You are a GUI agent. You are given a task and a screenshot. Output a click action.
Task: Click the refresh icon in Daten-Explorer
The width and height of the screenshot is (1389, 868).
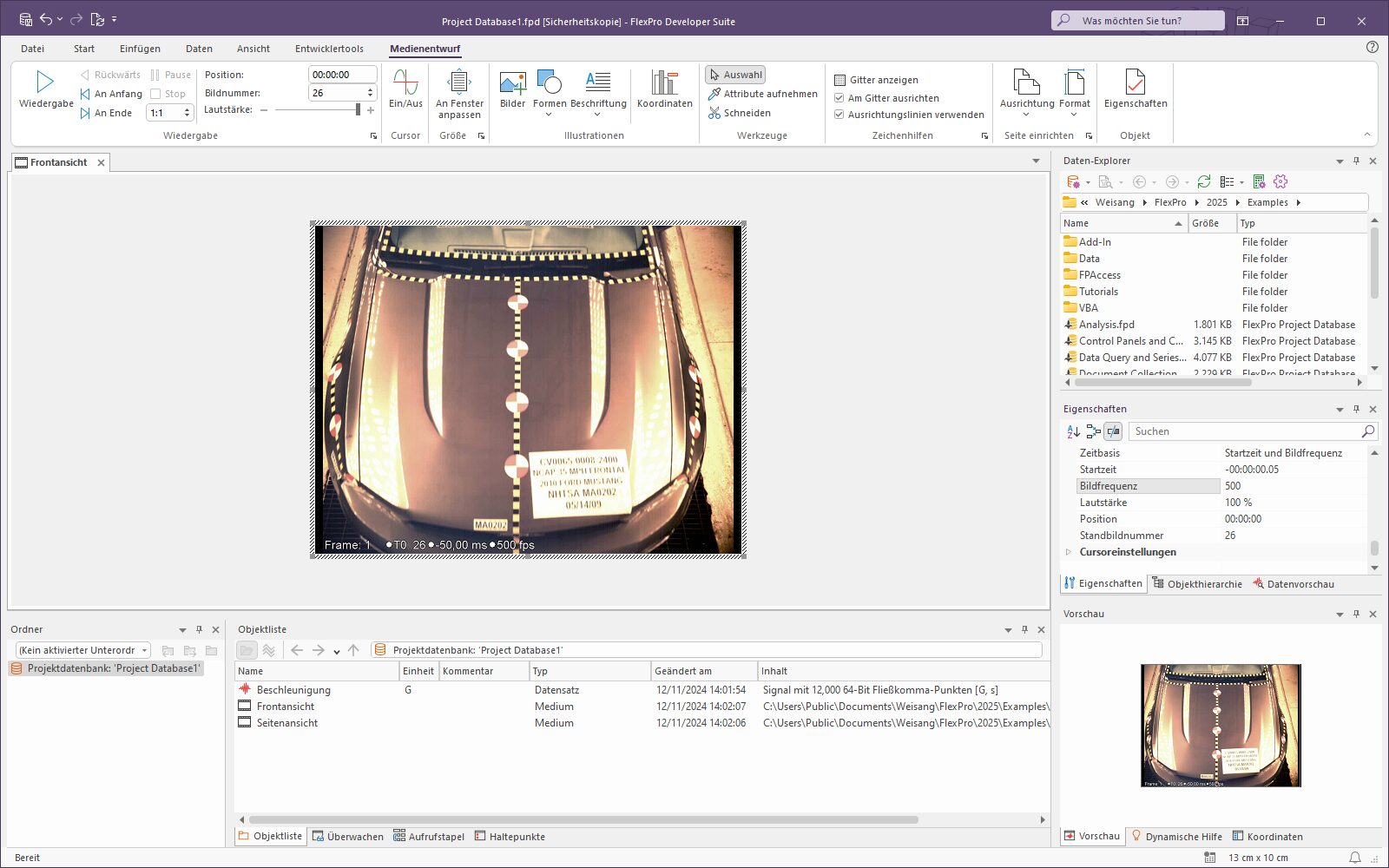1203,181
